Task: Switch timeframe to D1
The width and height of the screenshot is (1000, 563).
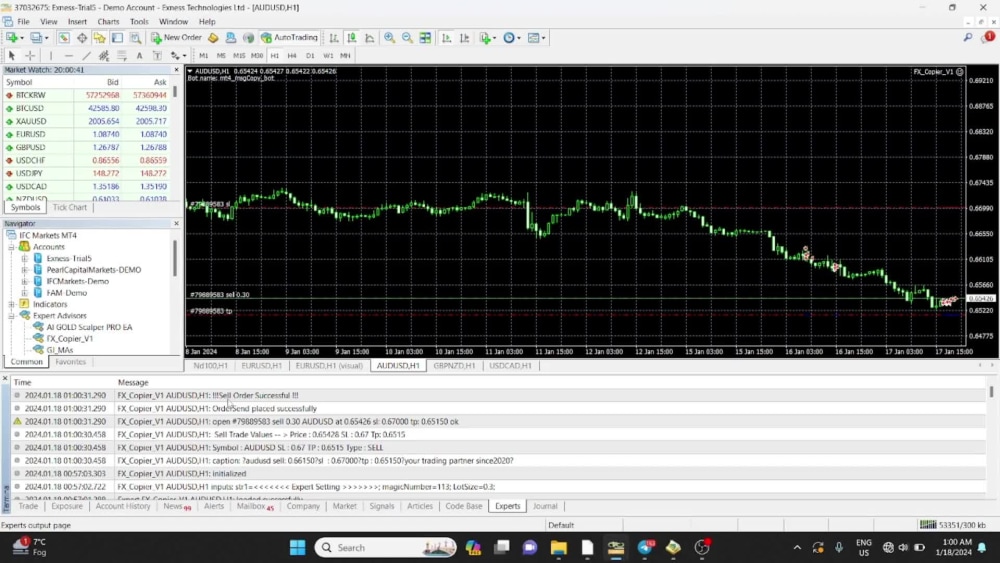Action: 310,55
